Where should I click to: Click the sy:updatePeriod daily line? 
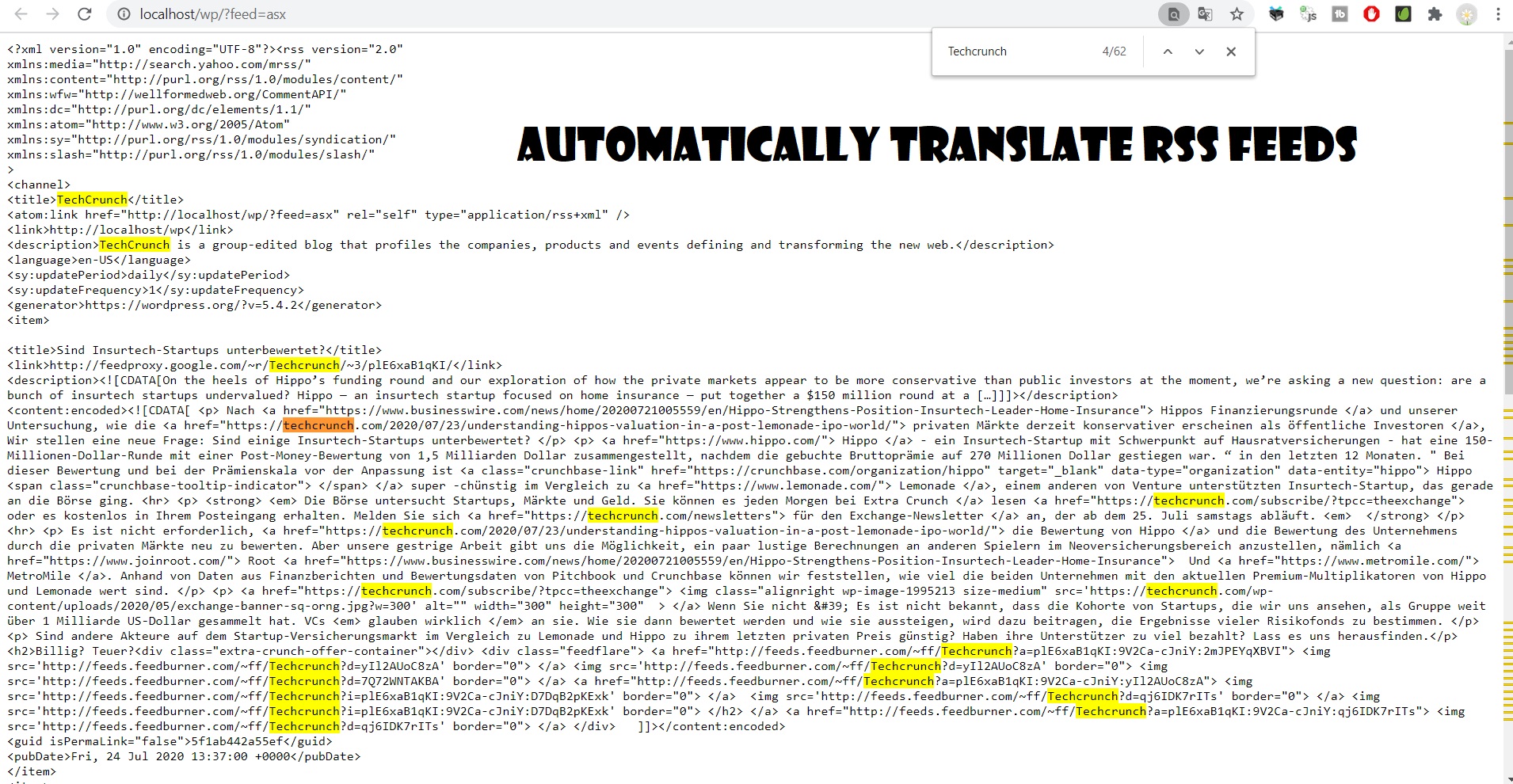(x=149, y=275)
